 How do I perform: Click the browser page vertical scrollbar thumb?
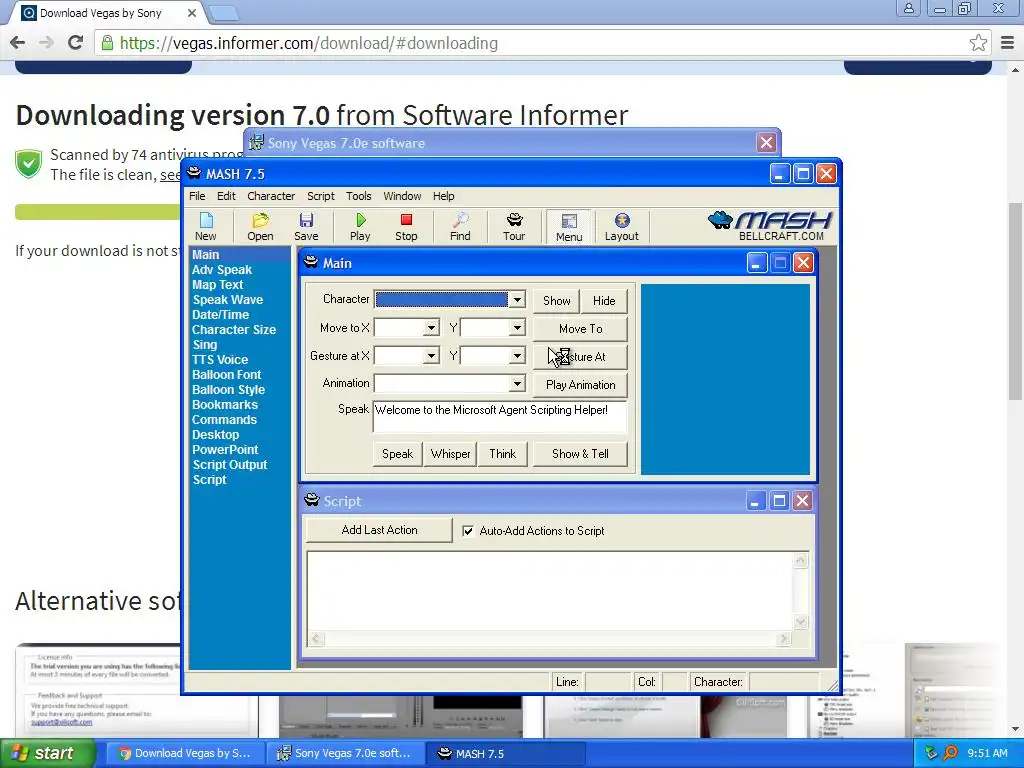click(1015, 302)
